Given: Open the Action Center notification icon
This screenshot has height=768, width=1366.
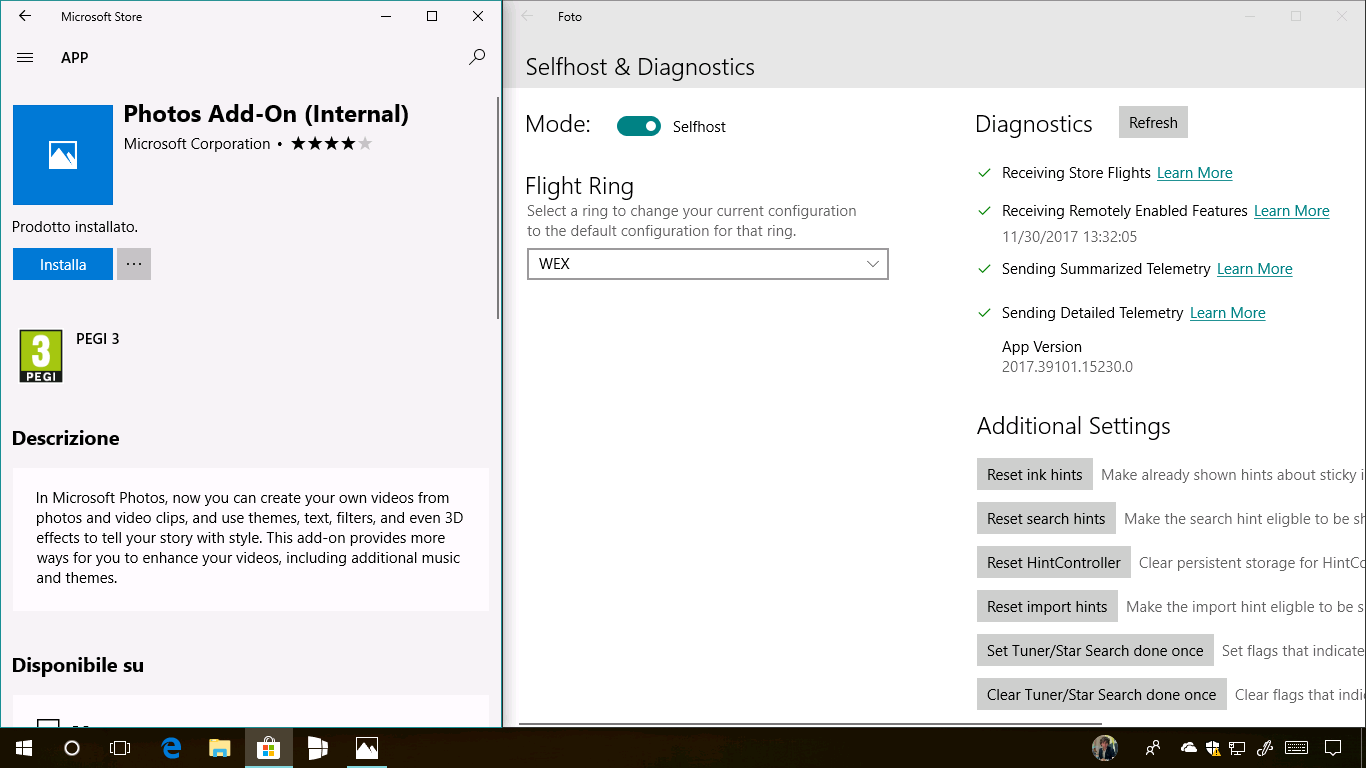Looking at the screenshot, I should (x=1333, y=748).
